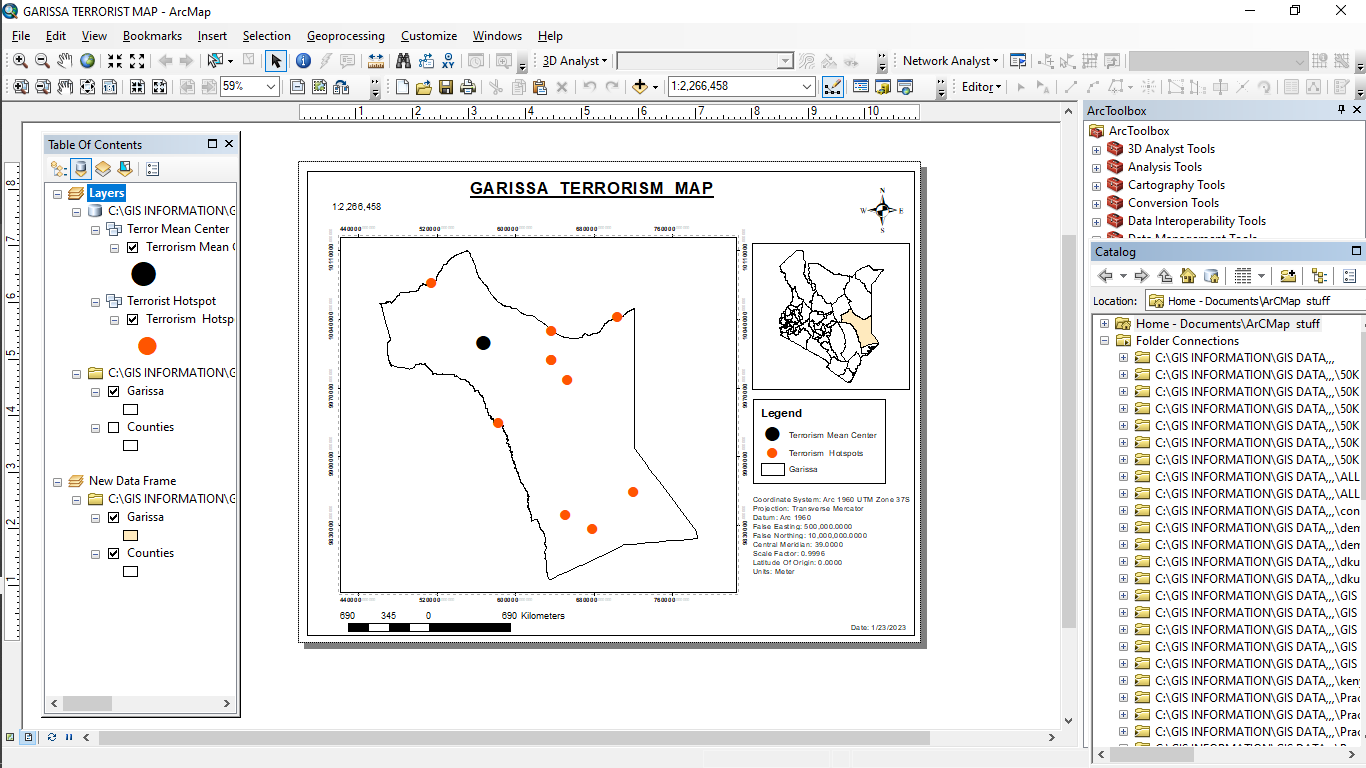The image size is (1366, 768).
Task: Click the Add Data icon
Action: coord(640,87)
